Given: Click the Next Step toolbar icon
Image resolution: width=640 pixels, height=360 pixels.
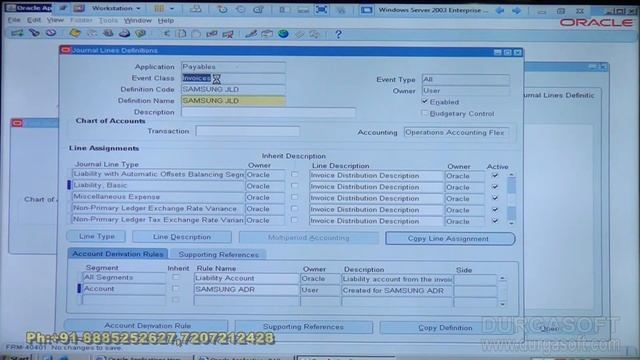Looking at the screenshot, I should tap(91, 33).
